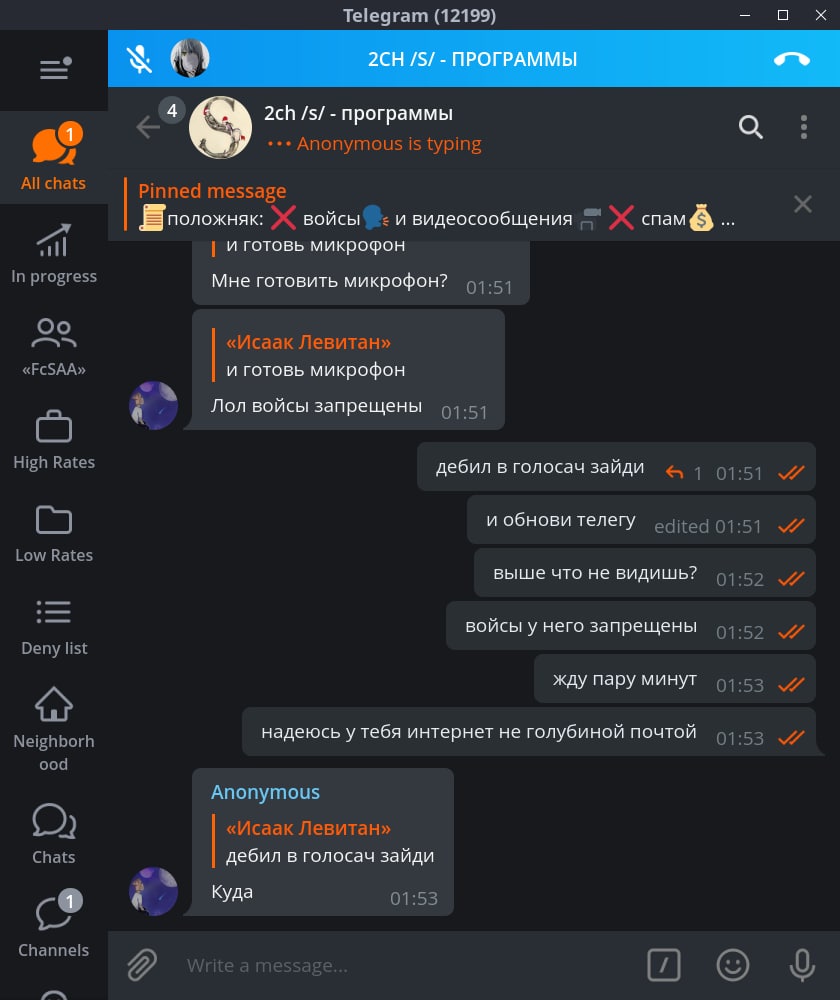Select the All chats folder
This screenshot has height=1000, width=840.
pos(54,158)
